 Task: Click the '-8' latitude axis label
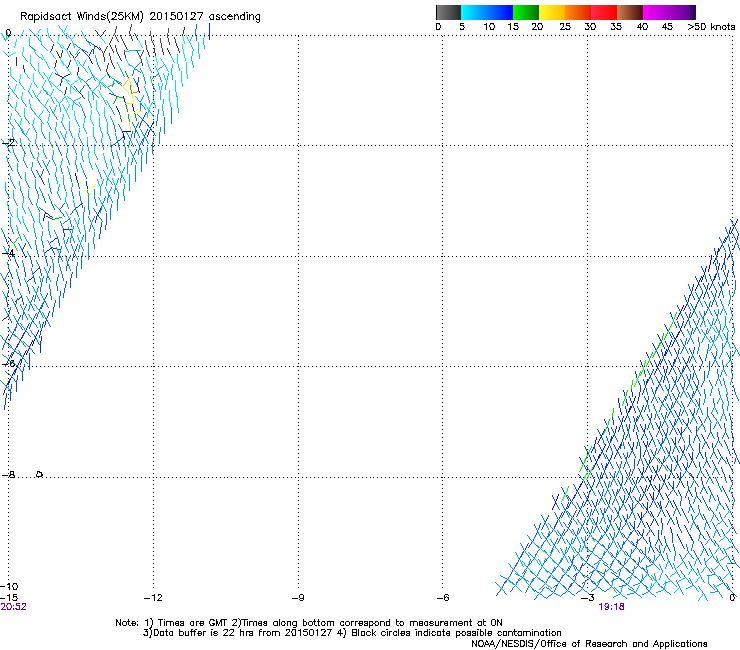[x=8, y=474]
